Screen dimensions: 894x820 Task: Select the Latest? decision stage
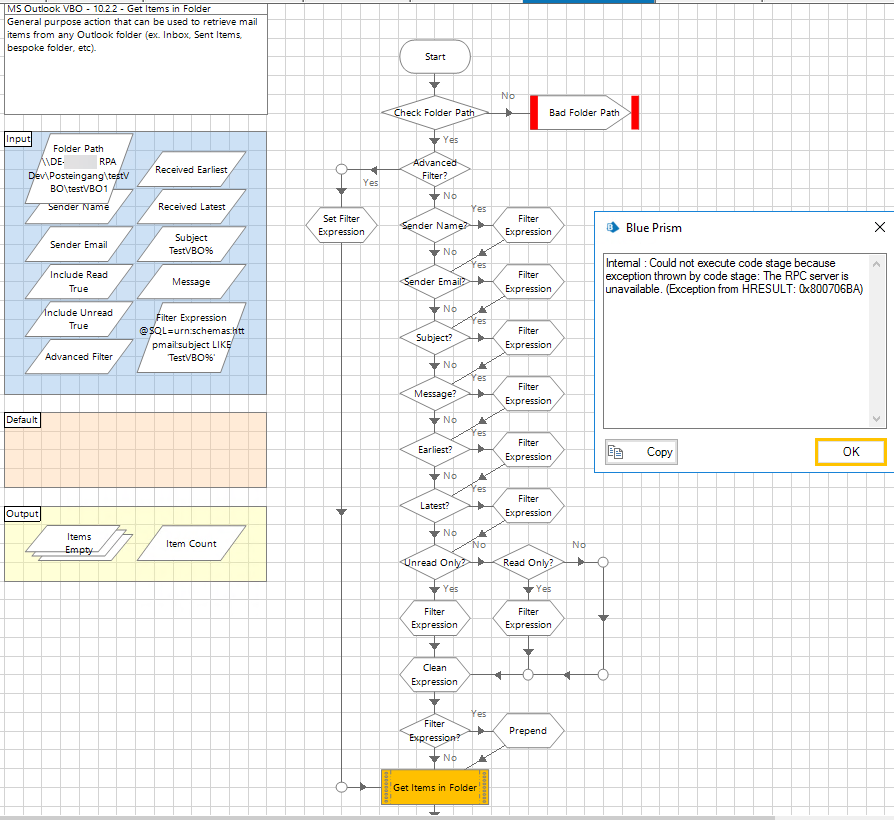pos(434,505)
